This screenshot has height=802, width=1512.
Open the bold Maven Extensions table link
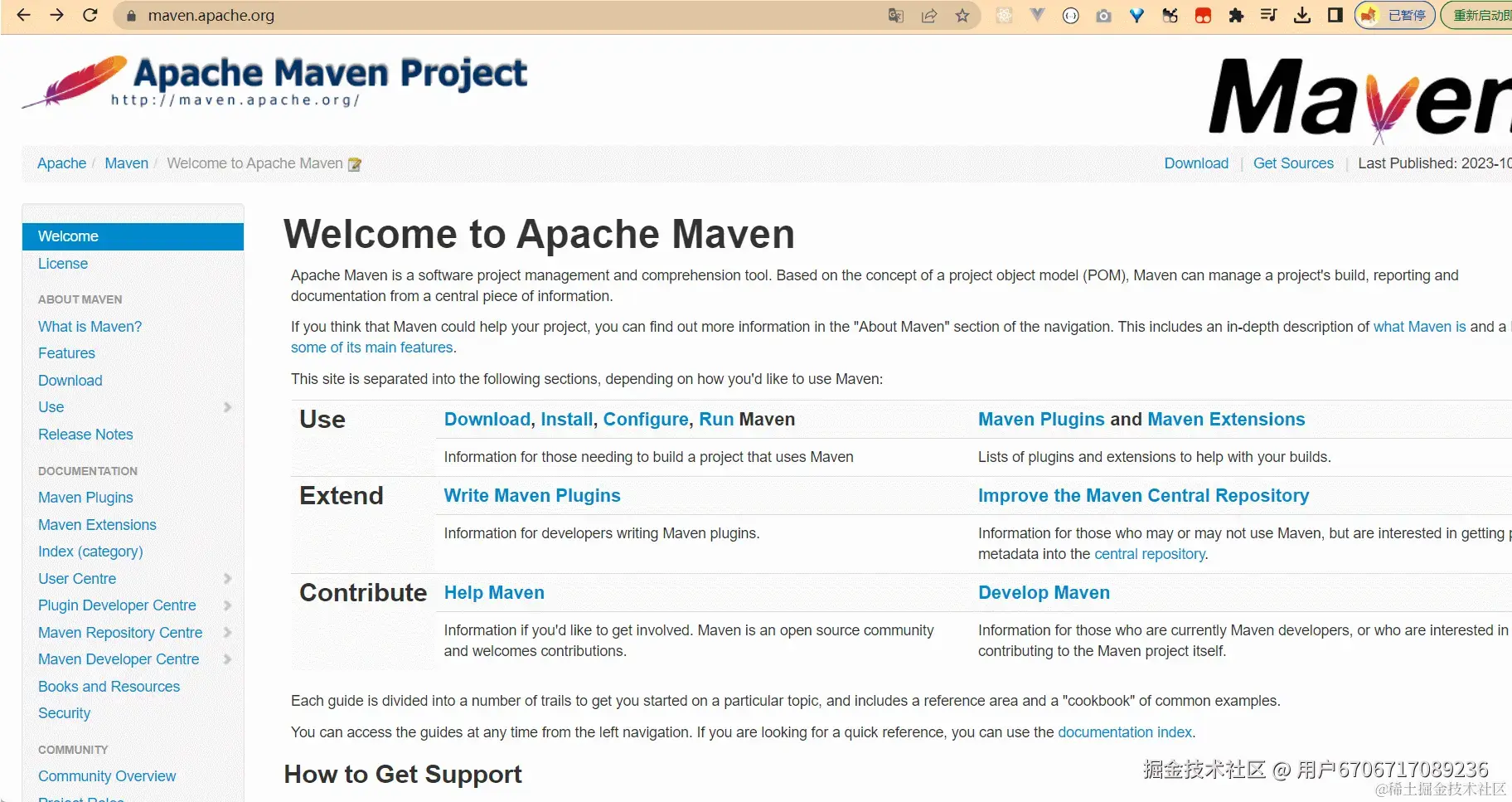pos(1226,420)
